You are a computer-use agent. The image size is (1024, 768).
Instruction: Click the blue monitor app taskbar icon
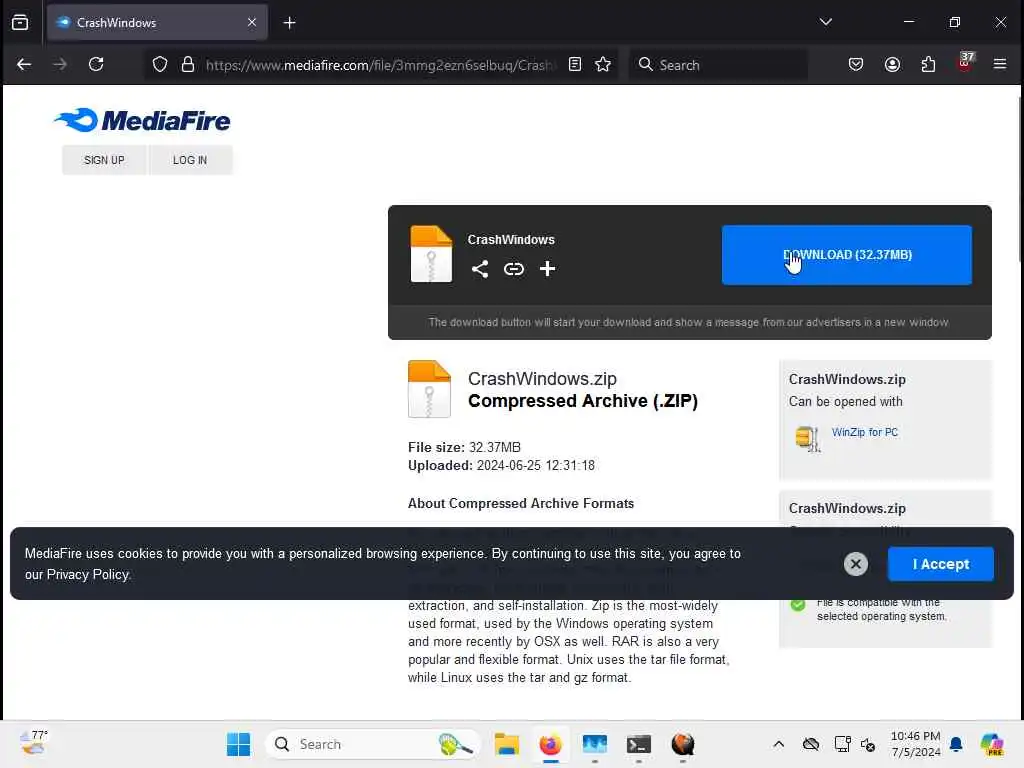[594, 744]
